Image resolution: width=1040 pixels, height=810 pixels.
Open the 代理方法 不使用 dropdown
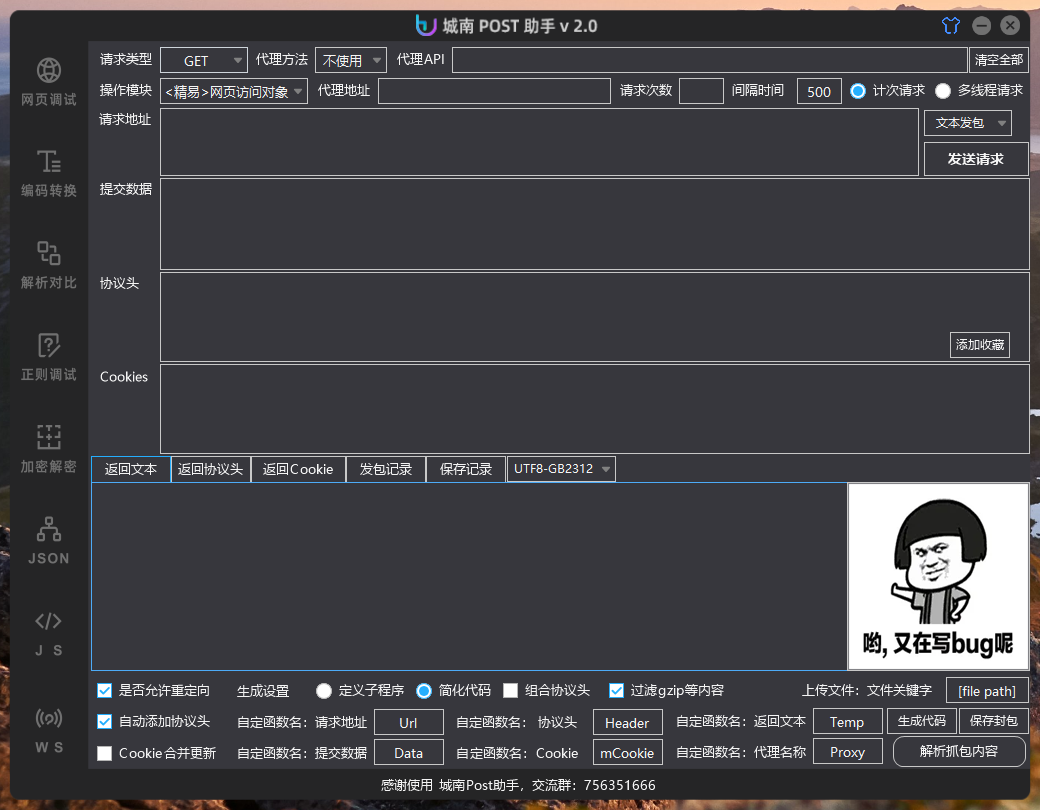(x=351, y=60)
